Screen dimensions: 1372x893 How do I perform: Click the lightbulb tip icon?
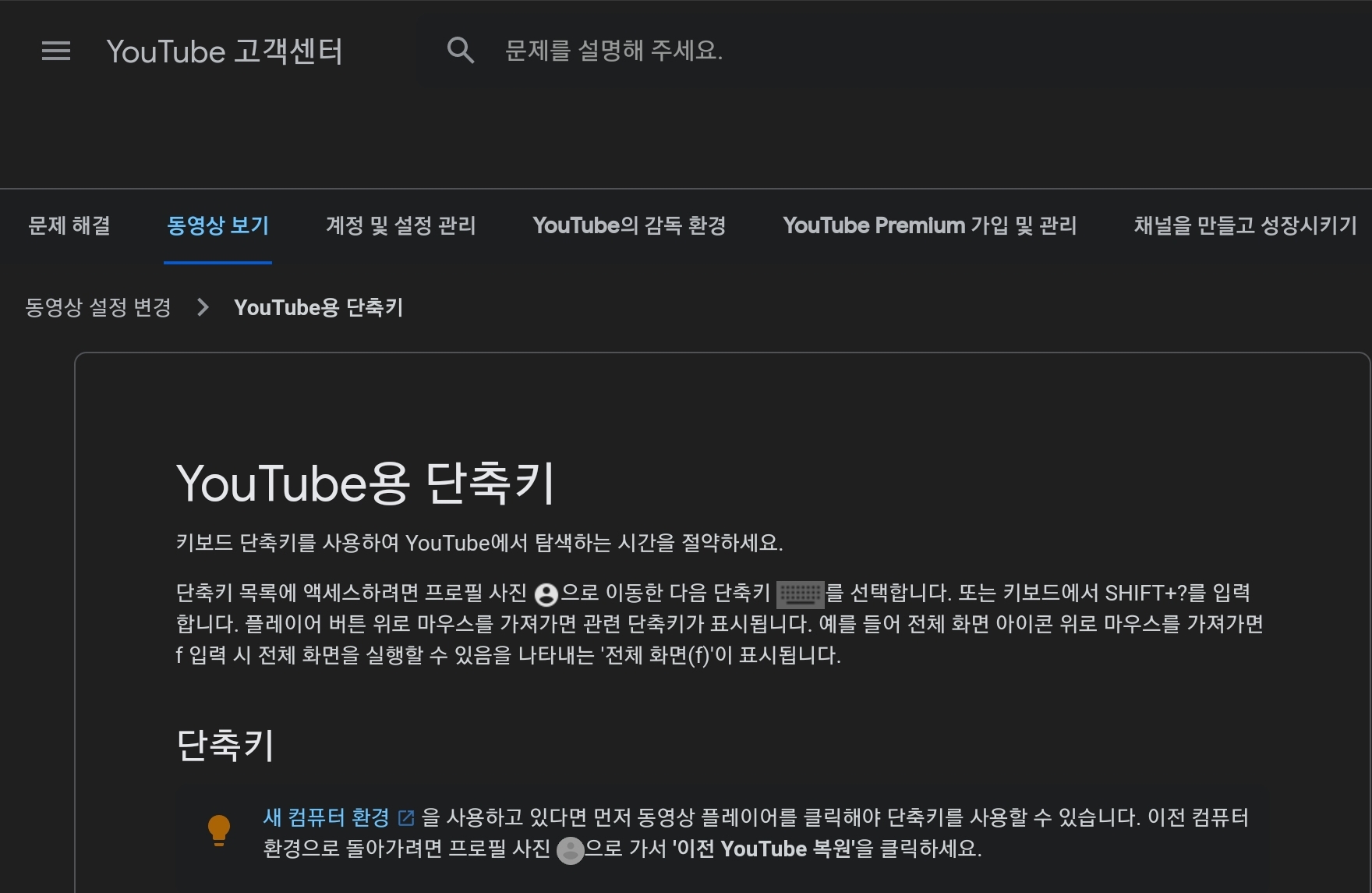pyautogui.click(x=219, y=831)
